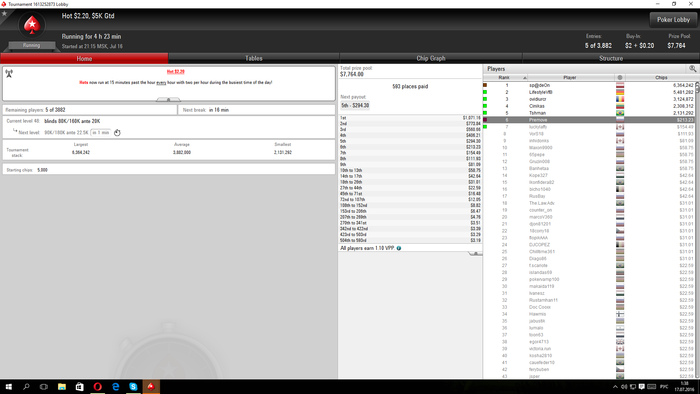Click the PokerStars red spade logo
The width and height of the screenshot is (700, 394).
pos(32,25)
